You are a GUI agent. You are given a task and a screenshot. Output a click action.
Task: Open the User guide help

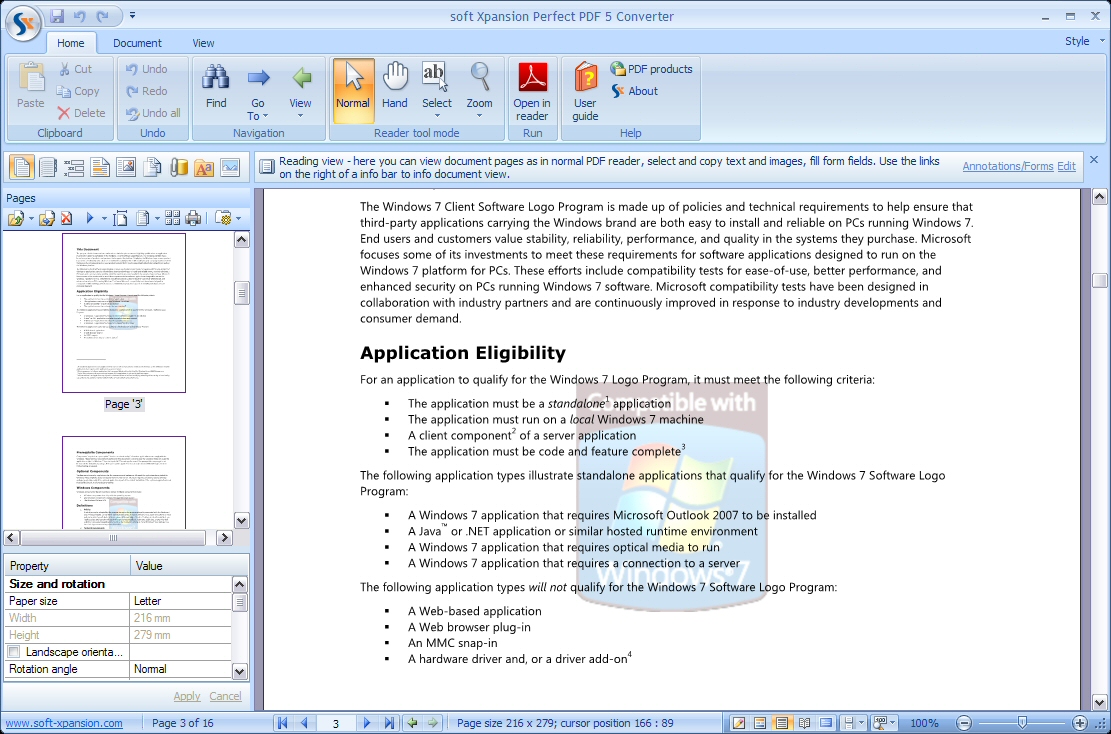click(x=585, y=91)
